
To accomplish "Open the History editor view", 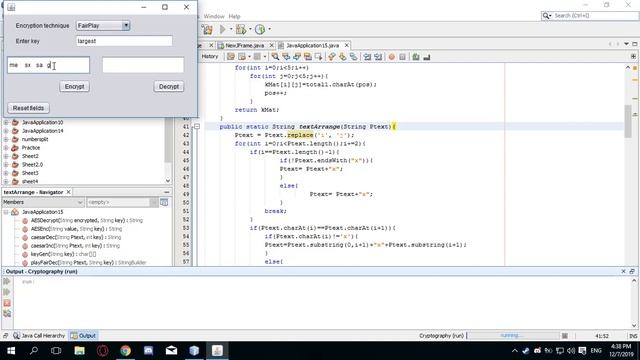I will point(210,56).
